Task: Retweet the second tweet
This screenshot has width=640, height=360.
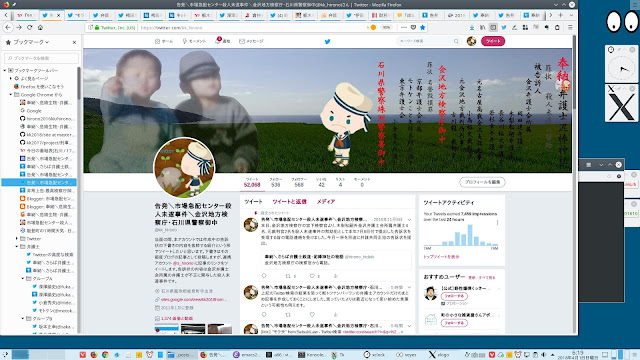Action: pyautogui.click(x=288, y=314)
